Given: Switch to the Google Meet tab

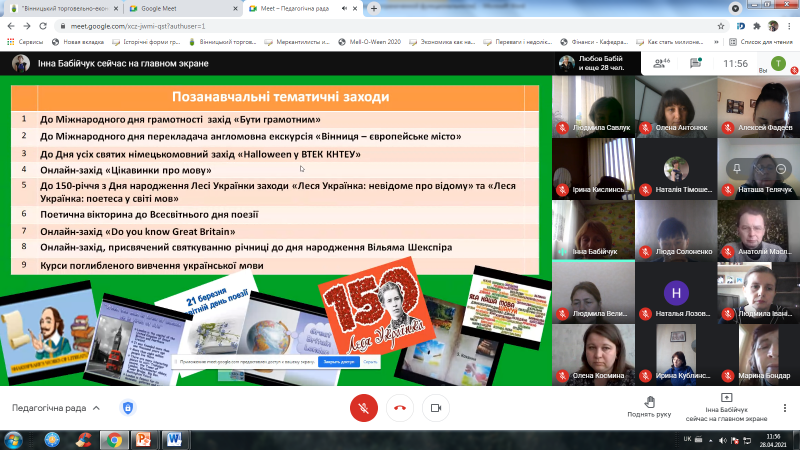Looking at the screenshot, I should [181, 9].
